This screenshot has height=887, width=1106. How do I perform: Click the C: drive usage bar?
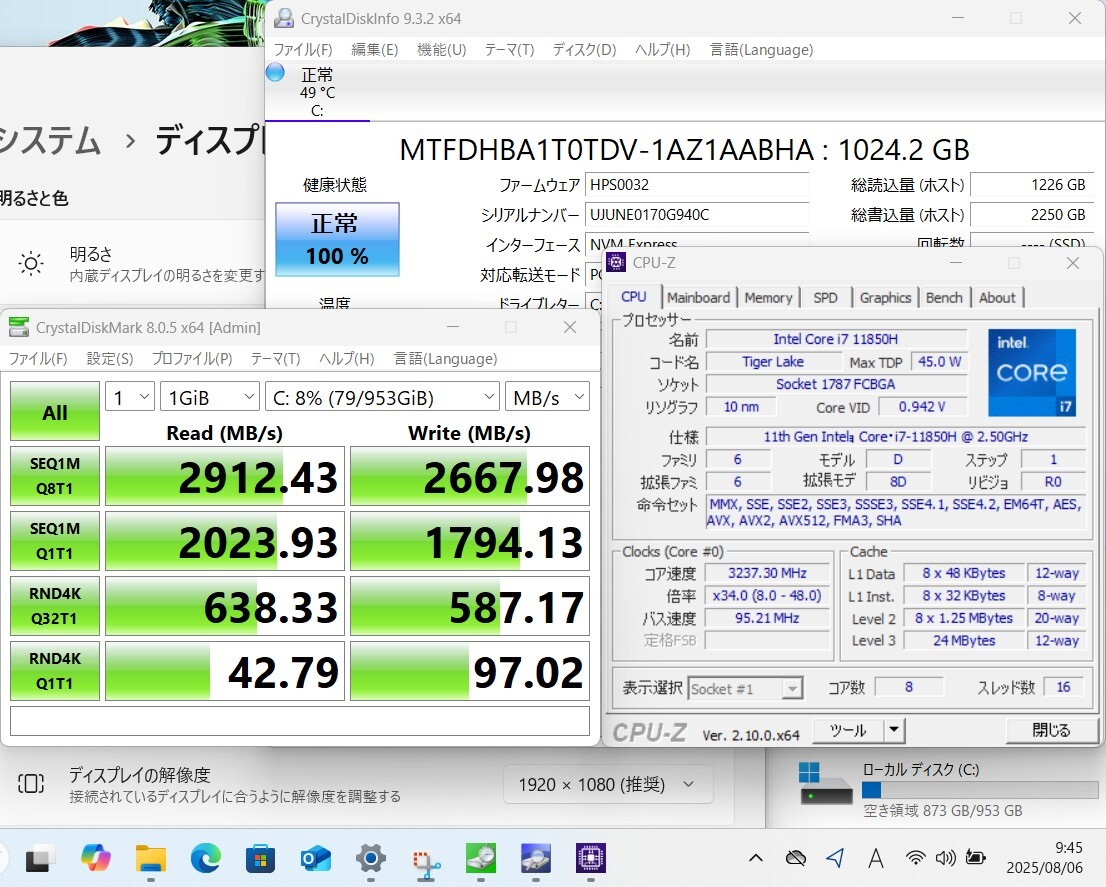(x=980, y=790)
